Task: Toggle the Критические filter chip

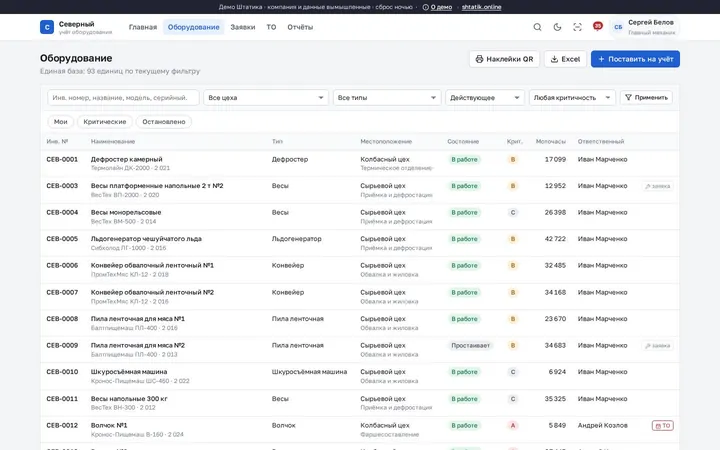Action: pos(105,122)
